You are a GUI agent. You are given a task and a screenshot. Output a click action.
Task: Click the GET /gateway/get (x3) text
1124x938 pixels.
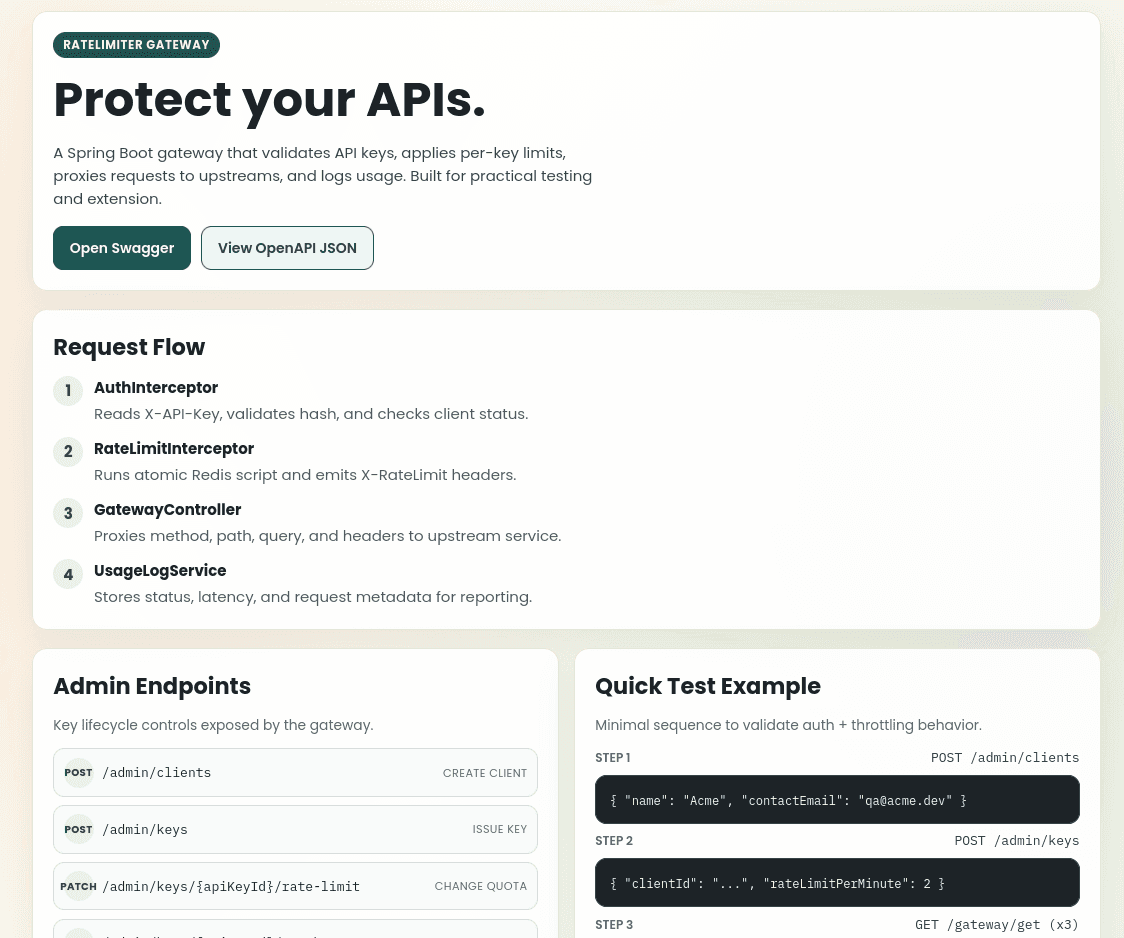pos(997,924)
